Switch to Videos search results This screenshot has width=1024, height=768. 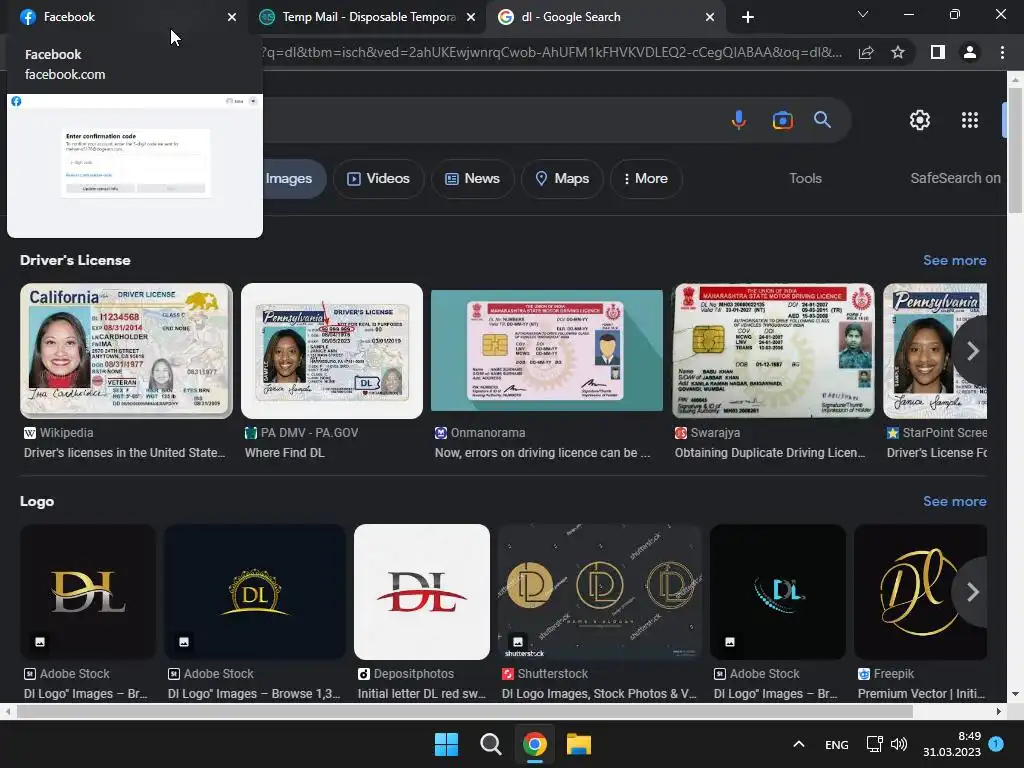(x=379, y=179)
